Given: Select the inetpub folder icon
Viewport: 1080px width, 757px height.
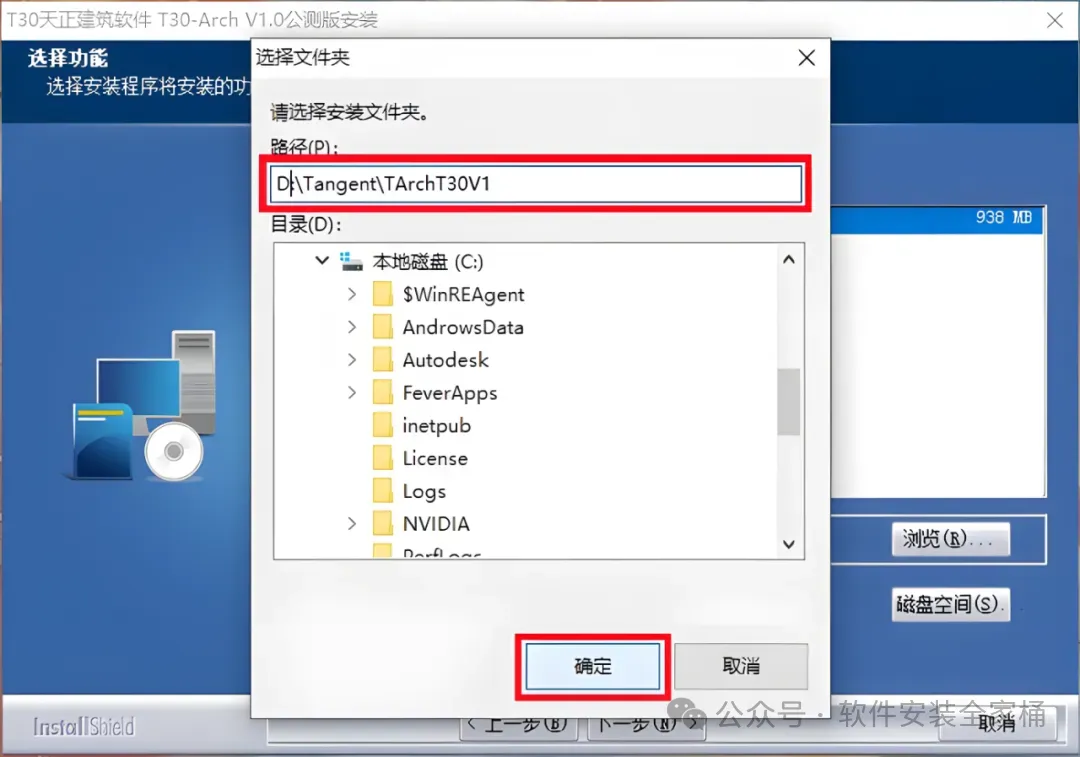Looking at the screenshot, I should click(382, 425).
